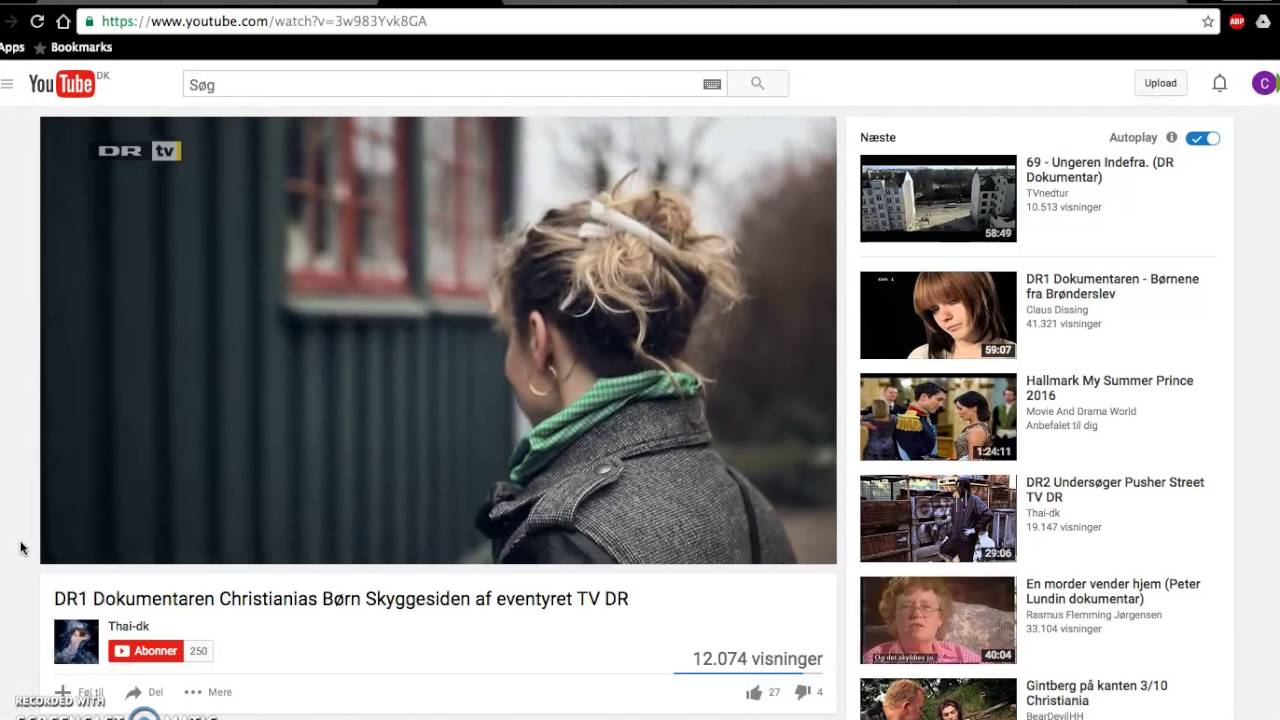
Task: Open the Børnene fra Brønderslev thumbnail
Action: click(938, 315)
